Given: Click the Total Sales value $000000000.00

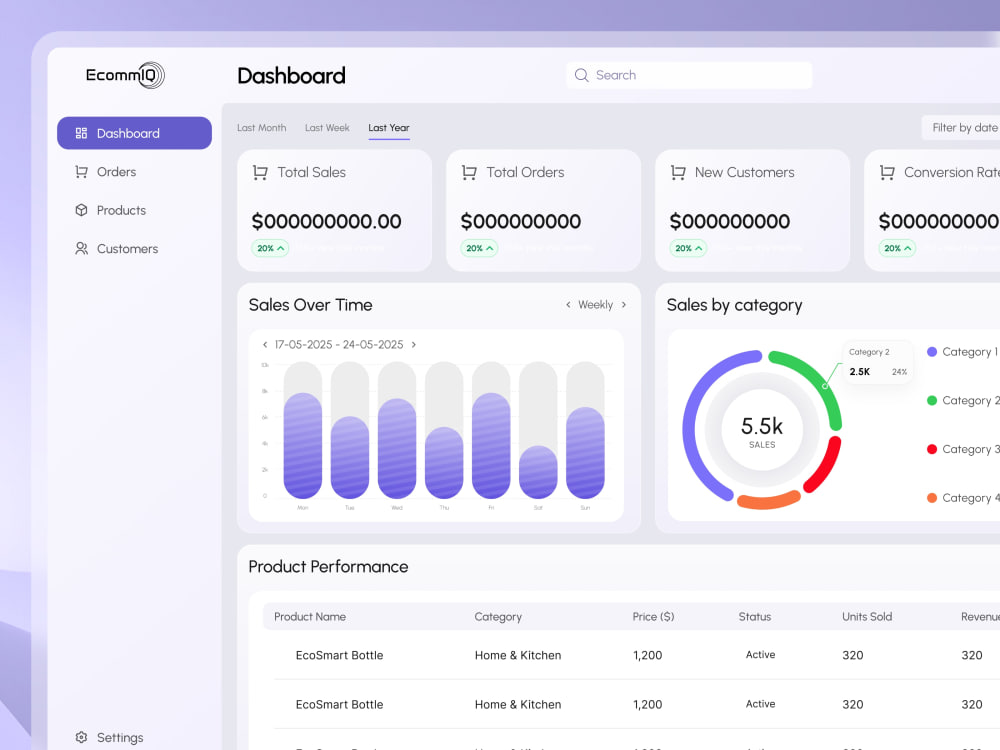Looking at the screenshot, I should click(x=327, y=221).
